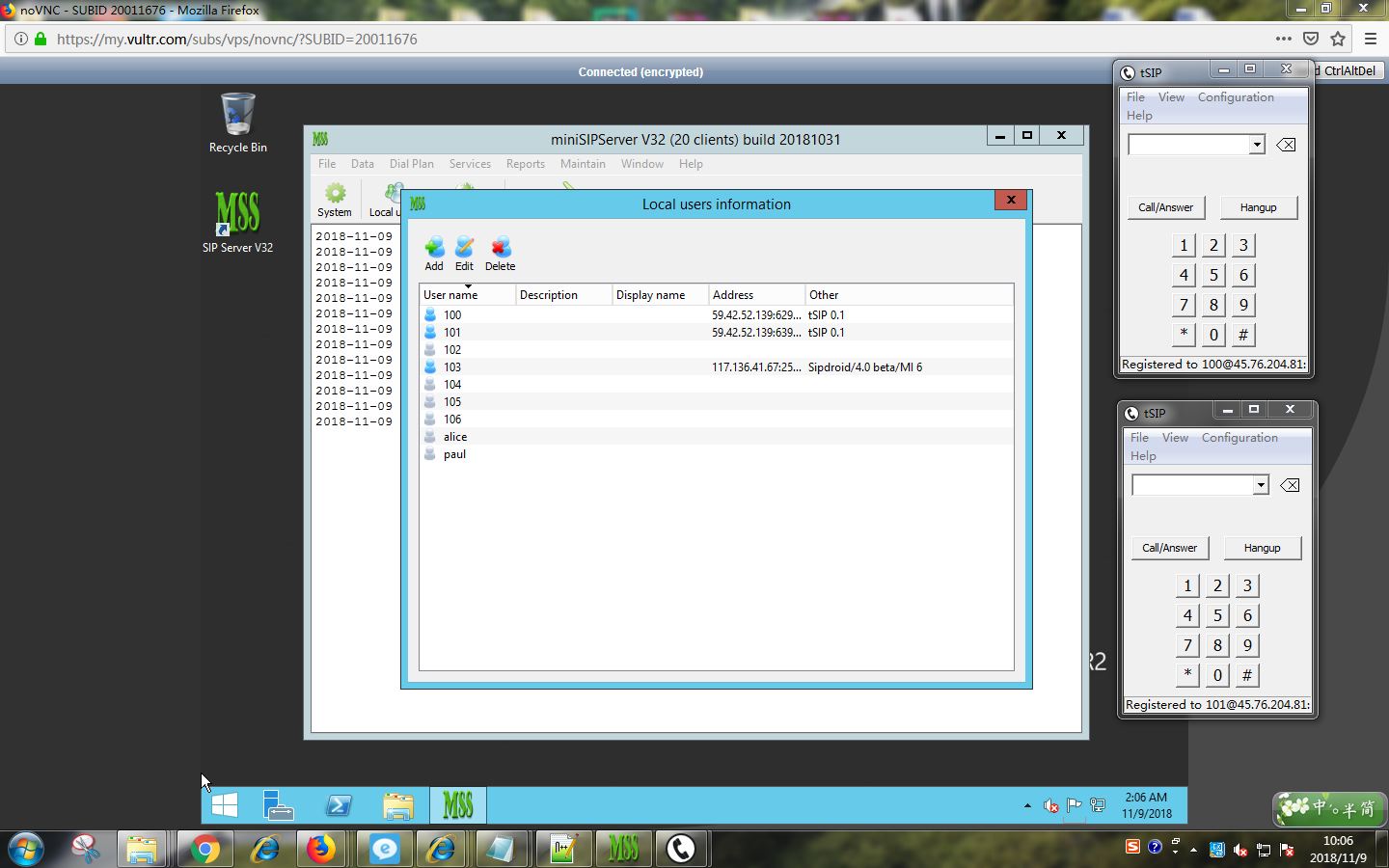The image size is (1389, 868).
Task: Open the Maintain menu in miniSIPServer
Action: click(583, 164)
